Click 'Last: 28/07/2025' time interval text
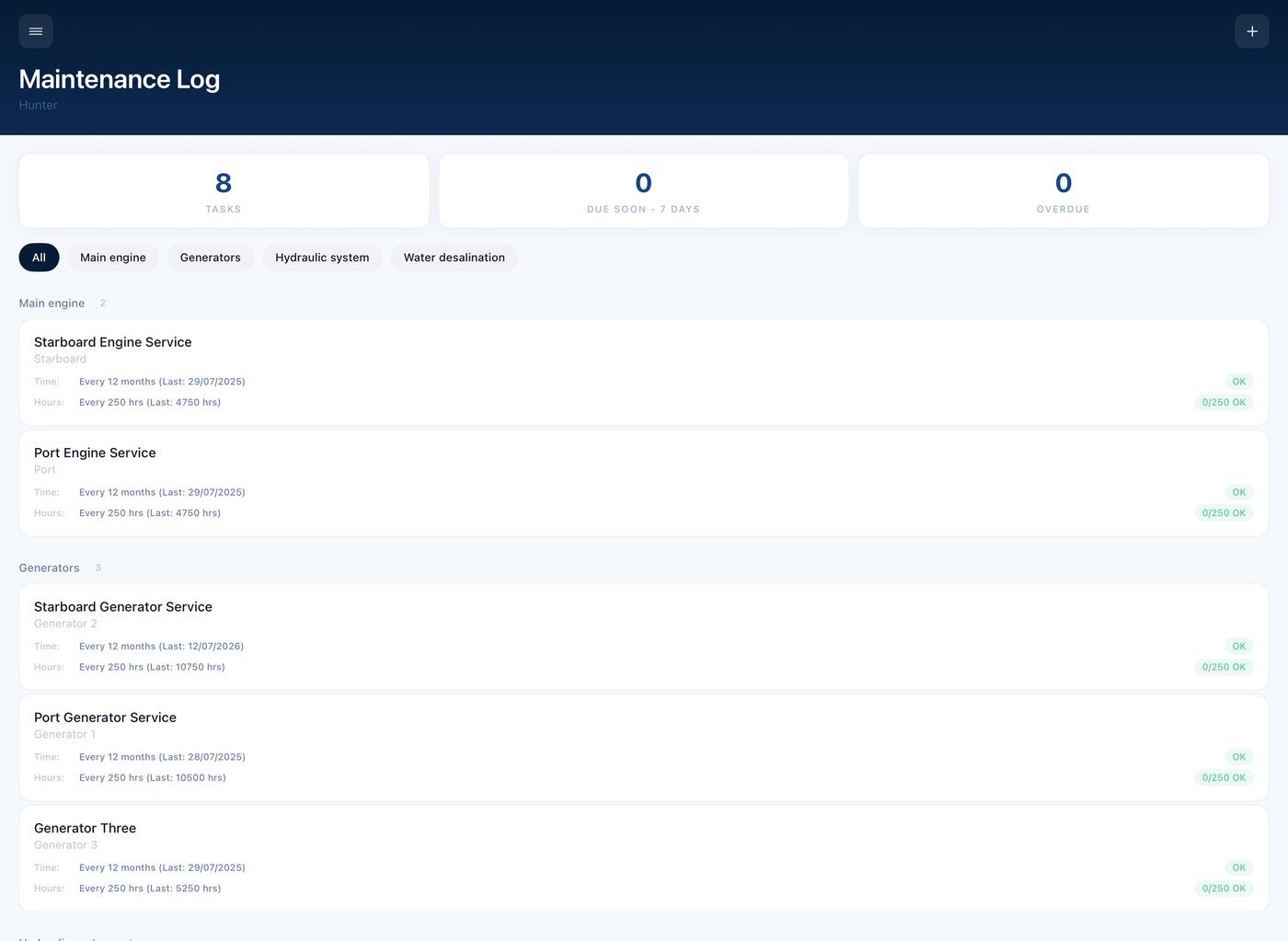The width and height of the screenshot is (1288, 941). click(x=201, y=757)
